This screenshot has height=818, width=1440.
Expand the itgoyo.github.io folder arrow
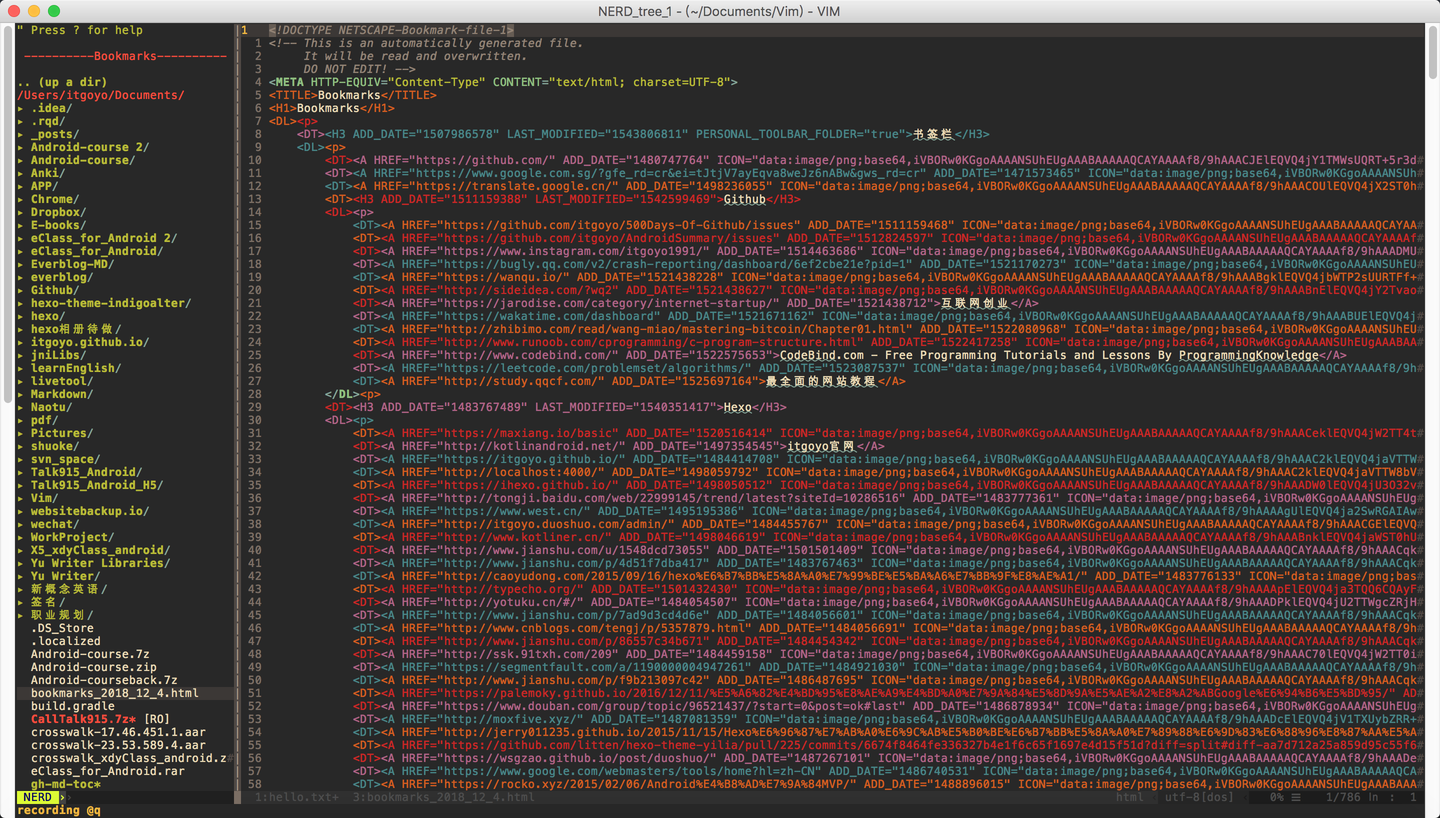click(20, 342)
